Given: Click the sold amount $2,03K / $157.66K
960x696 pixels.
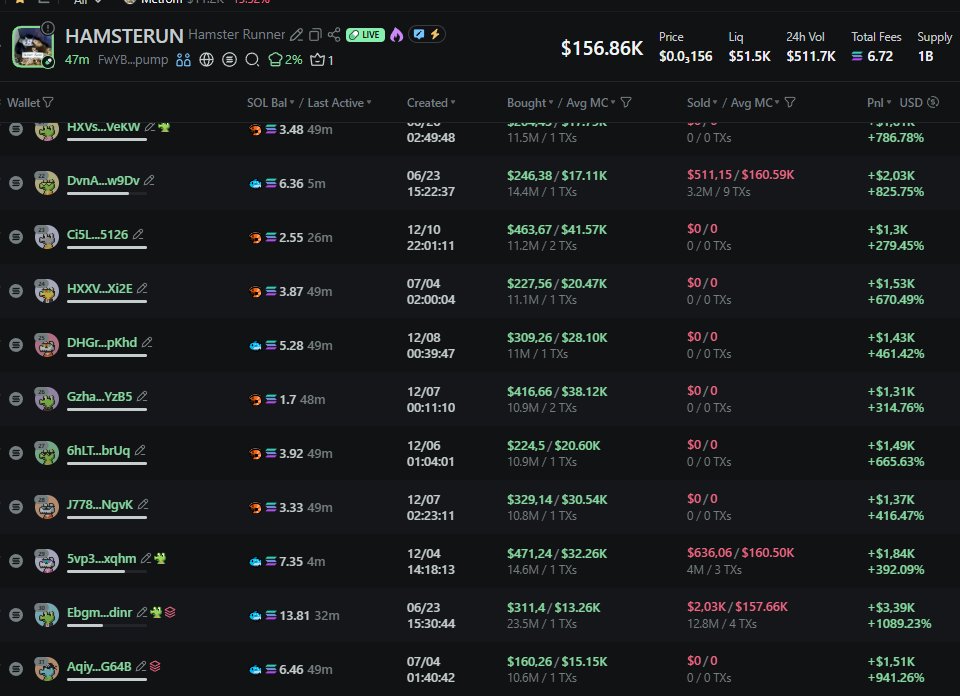Looking at the screenshot, I should click(737, 607).
